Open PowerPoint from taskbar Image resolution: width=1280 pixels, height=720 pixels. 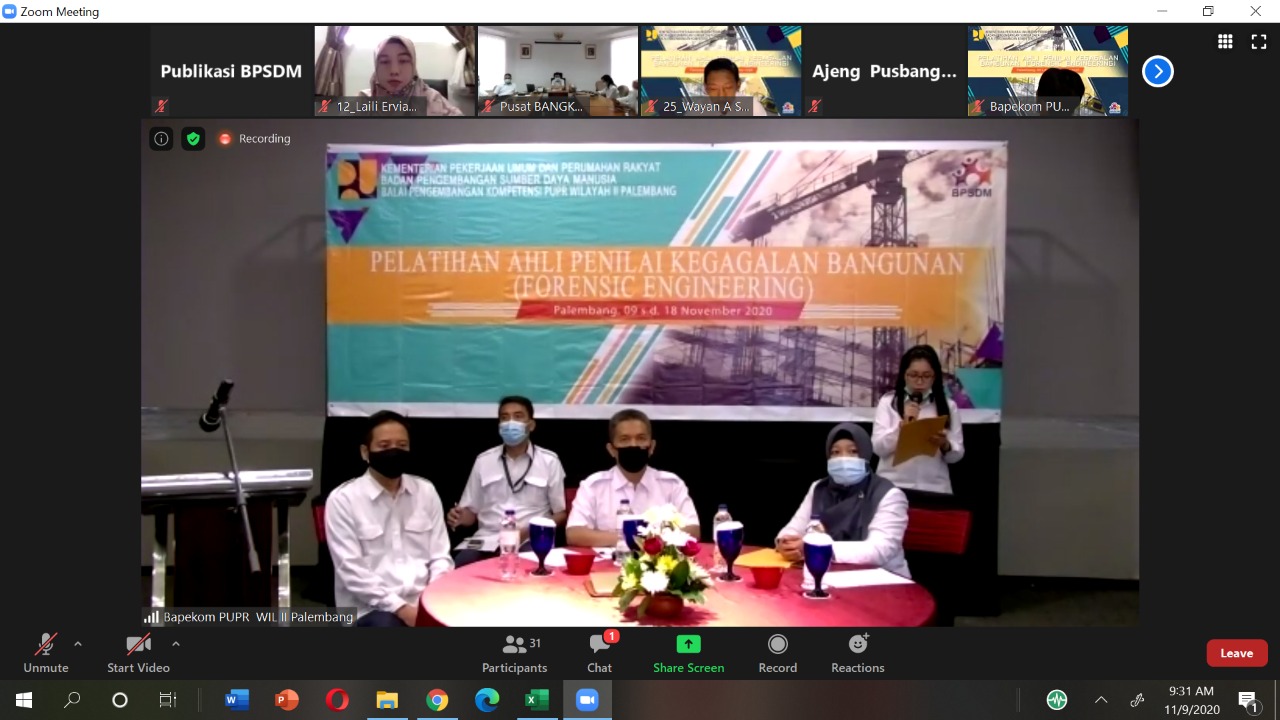(287, 700)
